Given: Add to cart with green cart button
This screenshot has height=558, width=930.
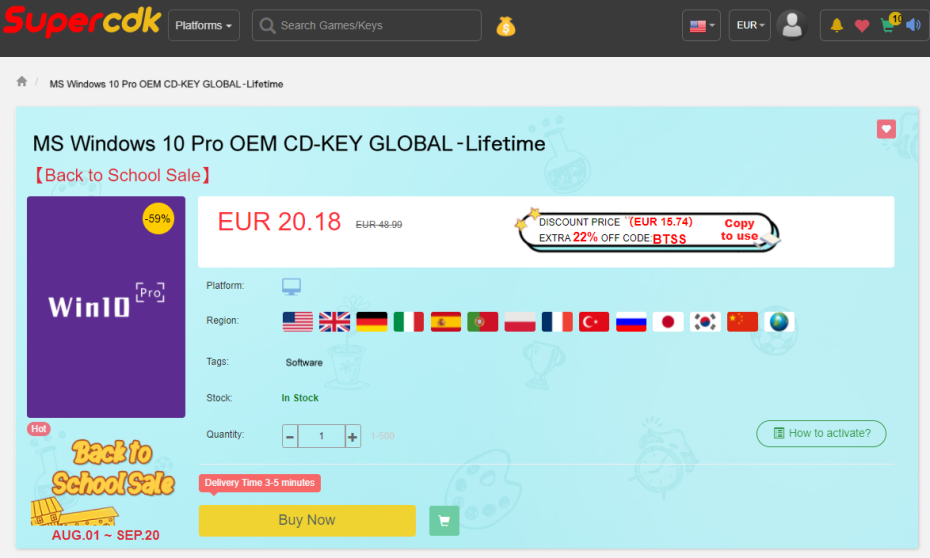Looking at the screenshot, I should 444,521.
